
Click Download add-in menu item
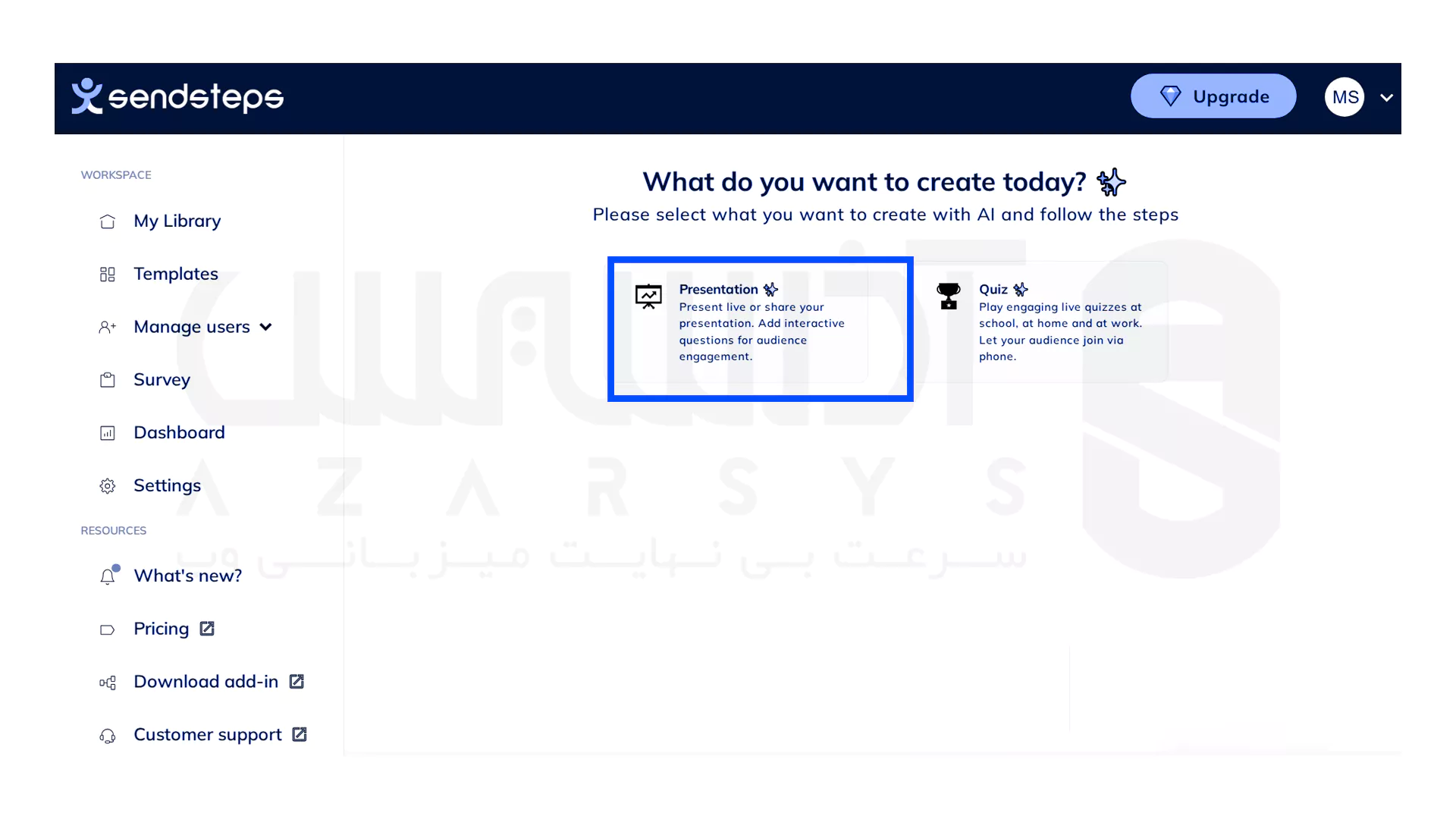pos(199,681)
